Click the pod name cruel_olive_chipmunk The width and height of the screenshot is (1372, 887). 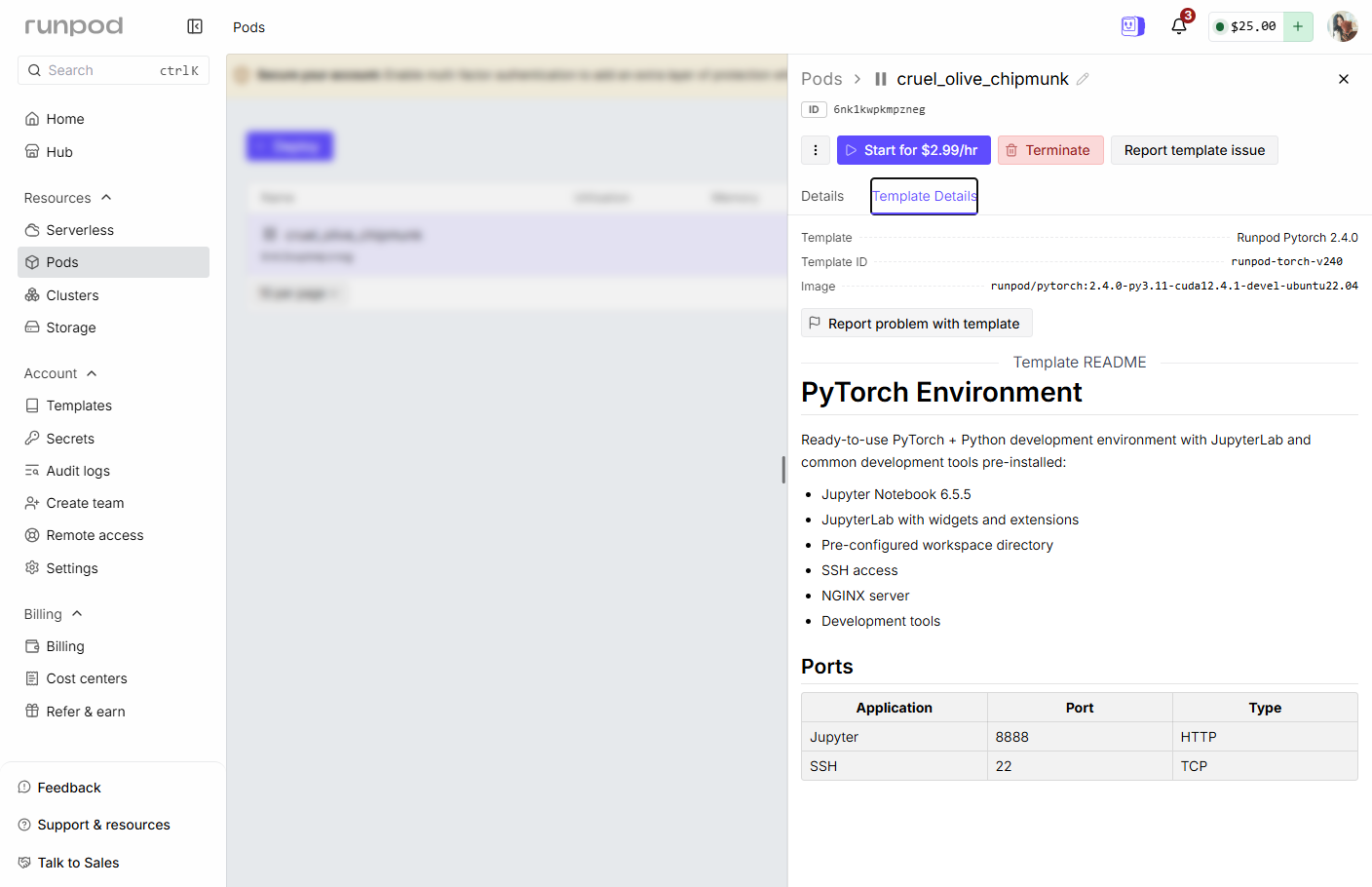coord(982,79)
